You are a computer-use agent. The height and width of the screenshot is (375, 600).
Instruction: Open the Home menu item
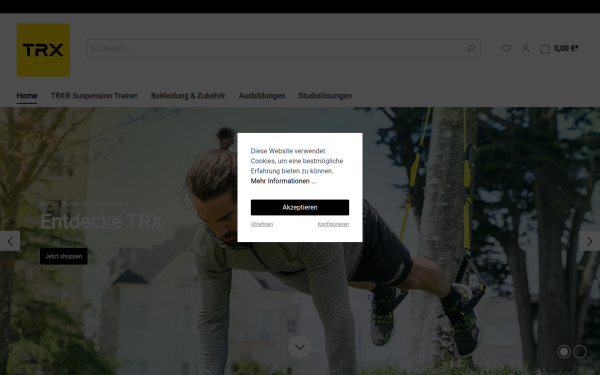(27, 96)
